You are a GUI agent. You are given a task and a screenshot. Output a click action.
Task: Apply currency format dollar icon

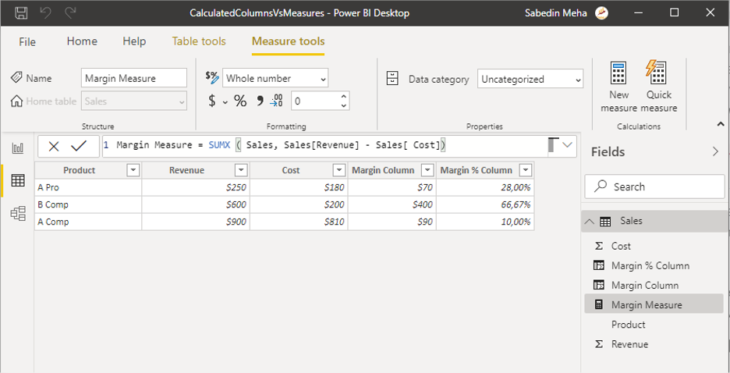click(212, 101)
